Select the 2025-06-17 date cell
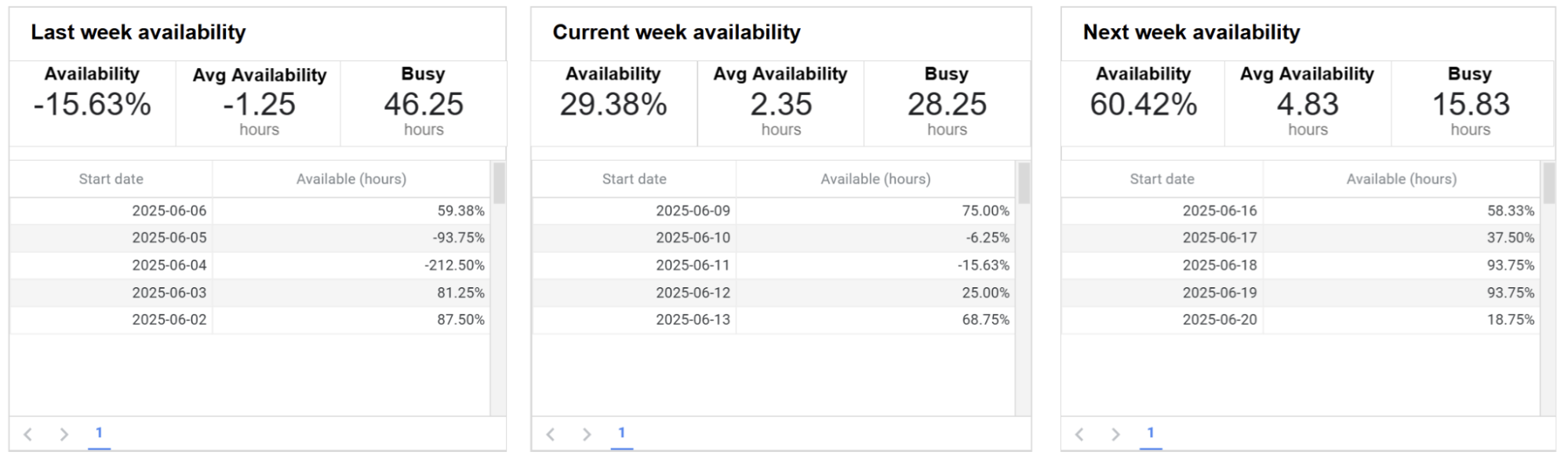This screenshot has width=1568, height=463. coord(1162,238)
